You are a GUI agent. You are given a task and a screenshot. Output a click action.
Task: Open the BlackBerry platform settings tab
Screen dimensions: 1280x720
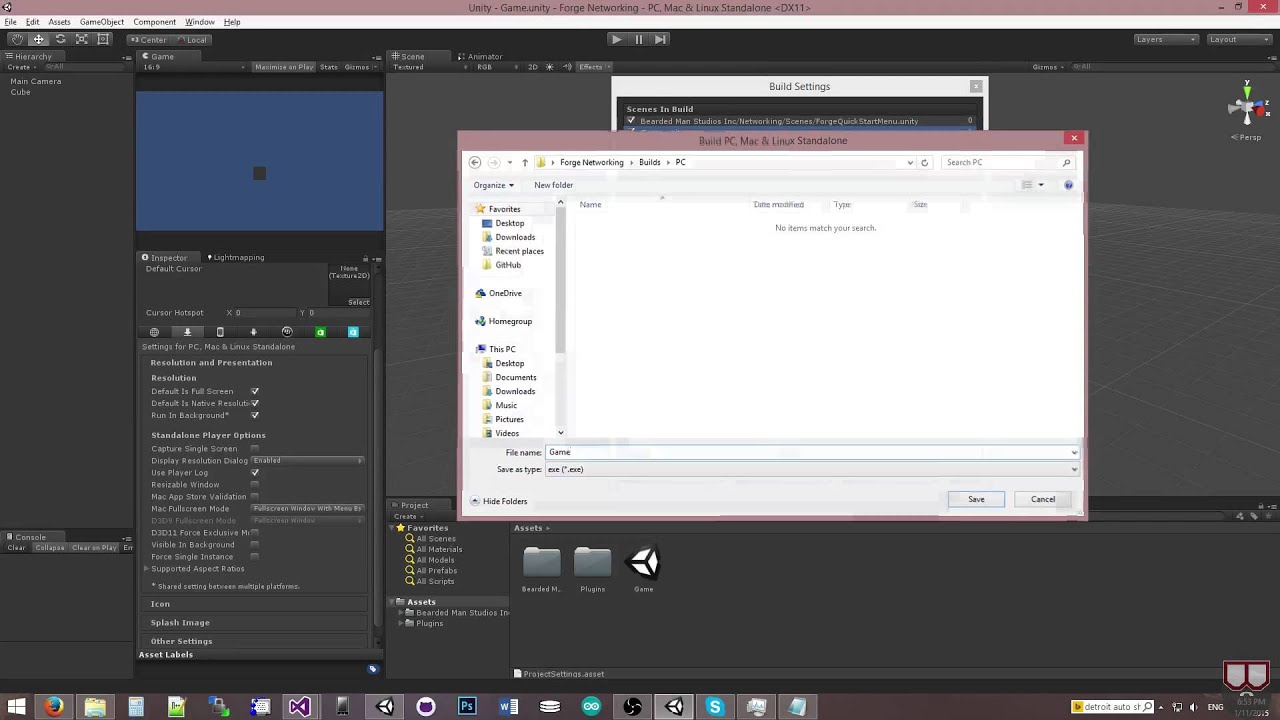point(287,332)
